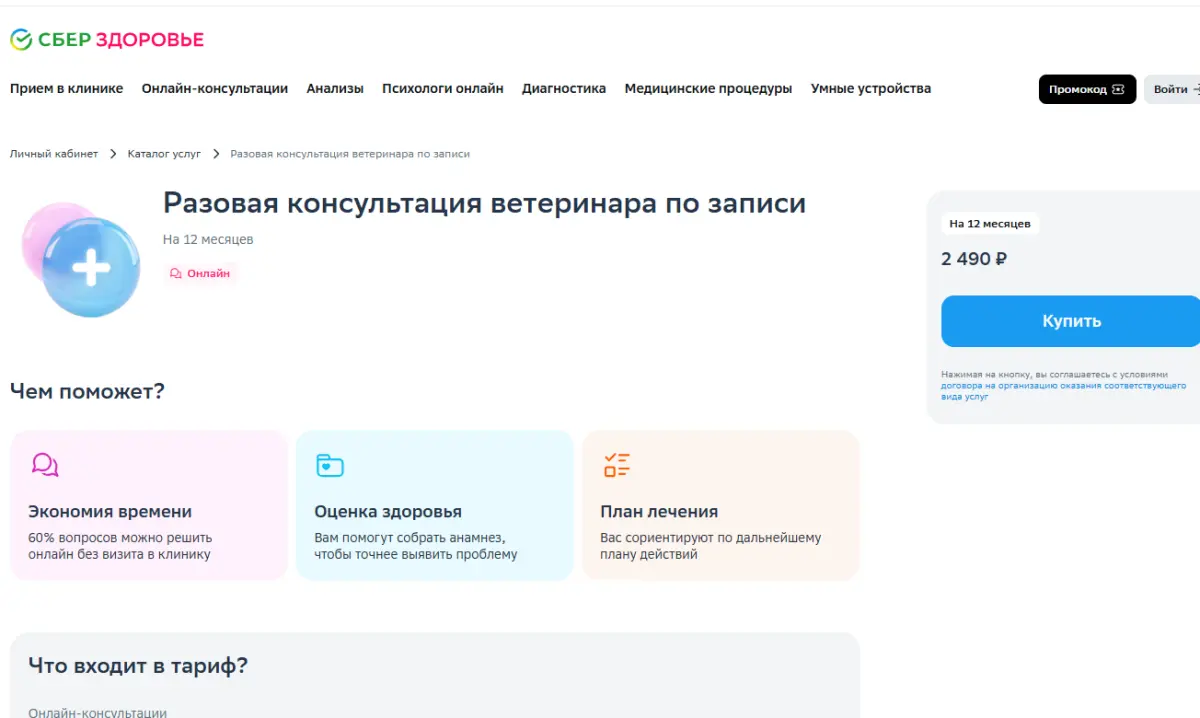Viewport: 1200px width, 718px height.
Task: Click the На 12 месяцев subtitle under heading
Action: pyautogui.click(x=208, y=240)
